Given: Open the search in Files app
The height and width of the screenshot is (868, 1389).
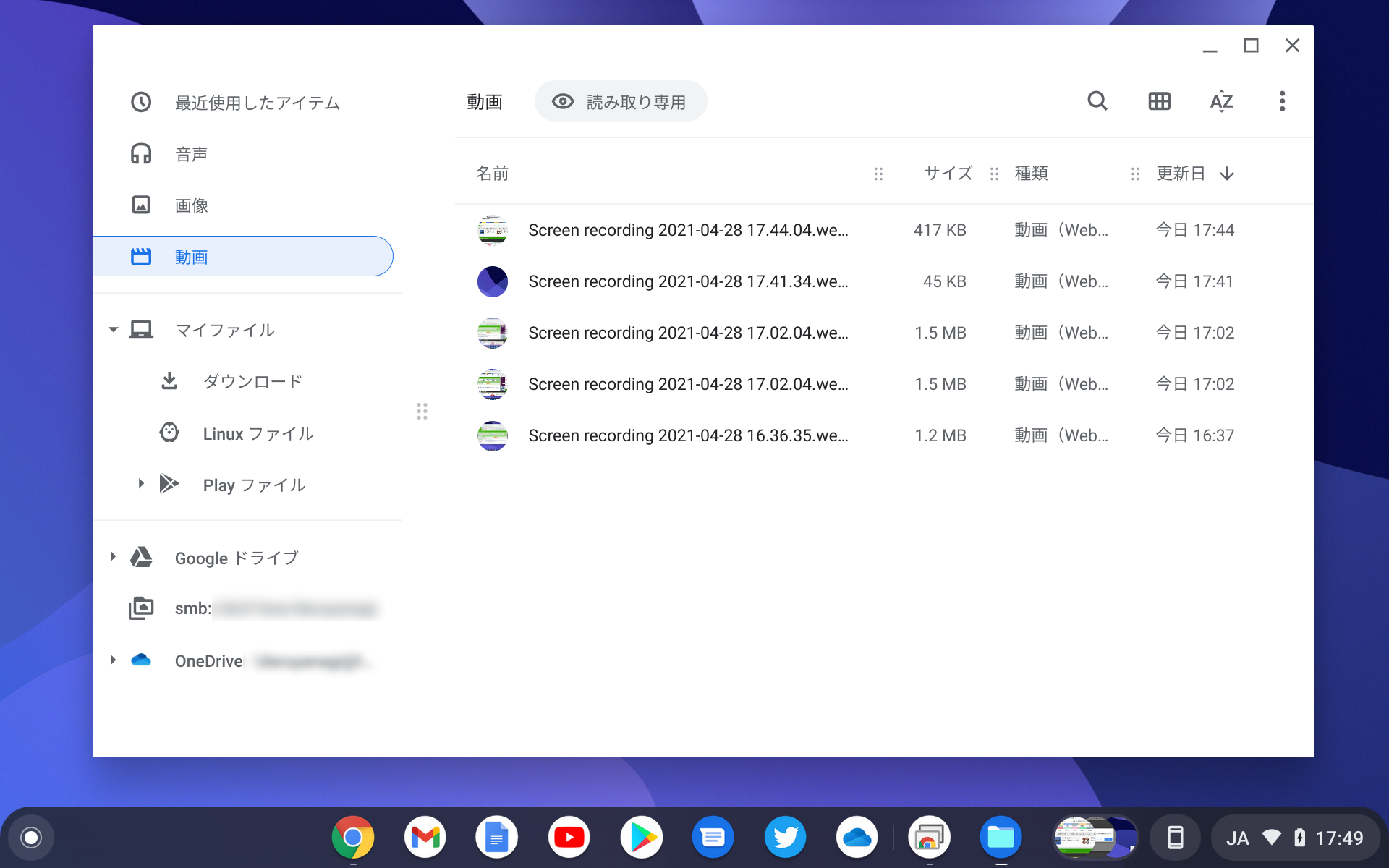Looking at the screenshot, I should (1097, 101).
